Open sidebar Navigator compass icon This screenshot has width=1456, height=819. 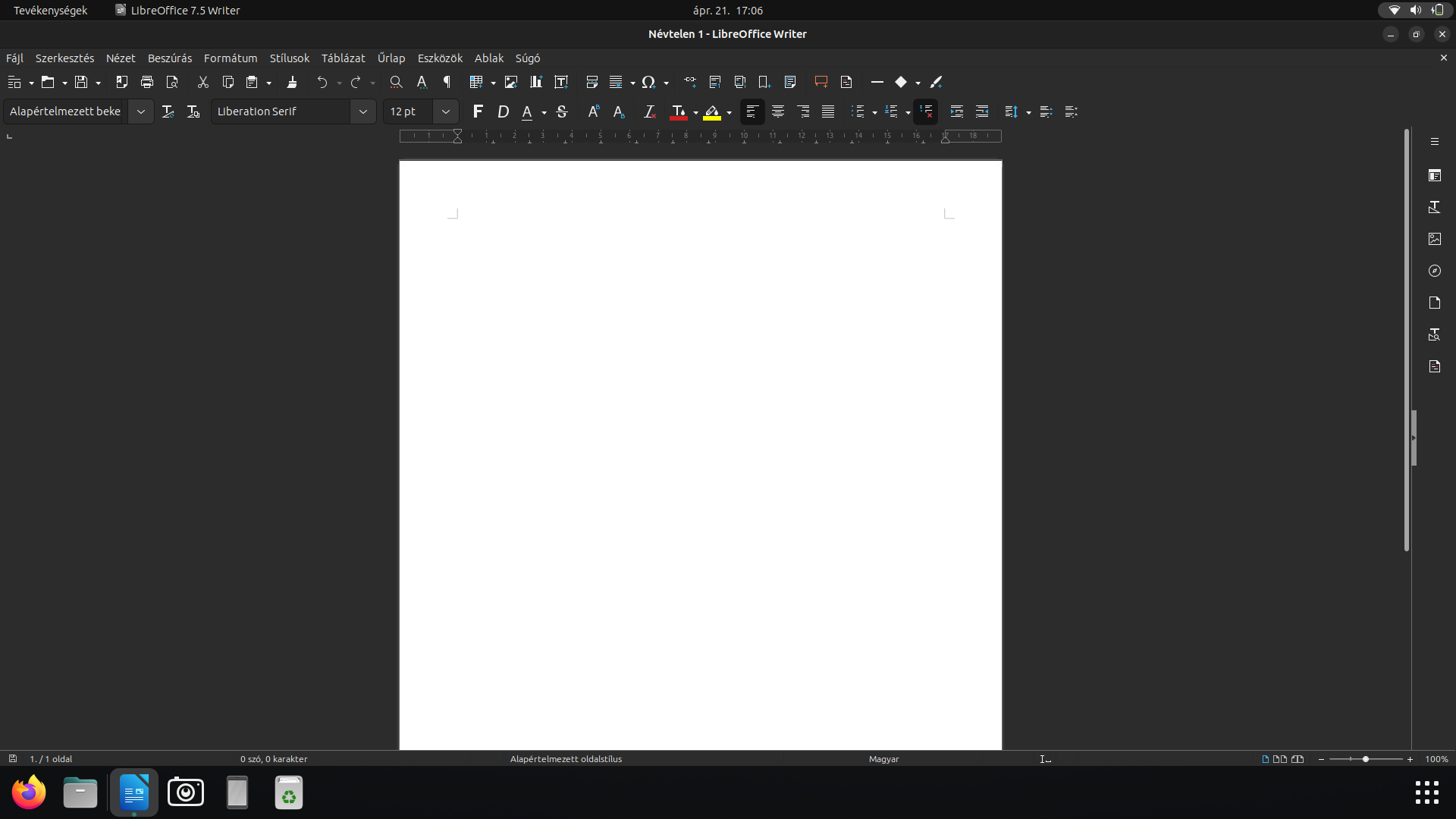[x=1435, y=271]
